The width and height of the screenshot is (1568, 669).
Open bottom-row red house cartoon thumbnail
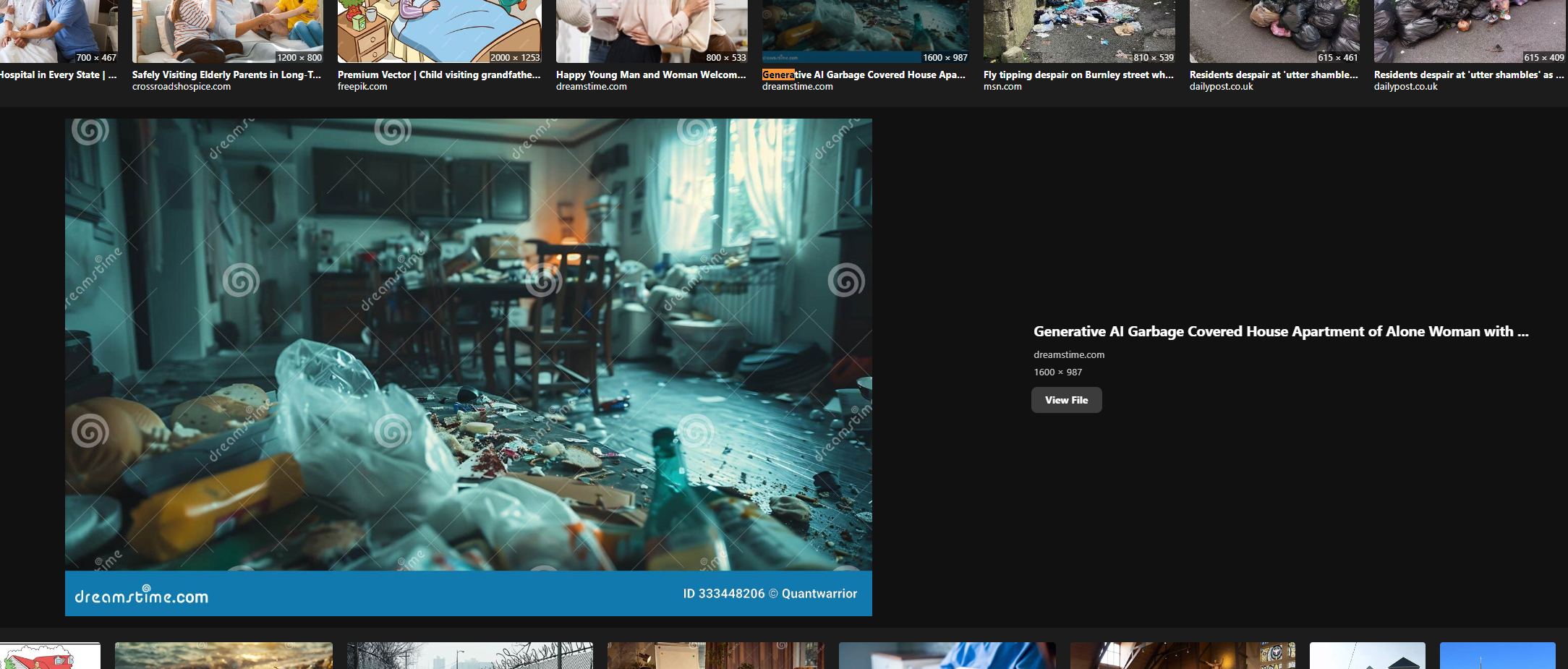[50, 656]
